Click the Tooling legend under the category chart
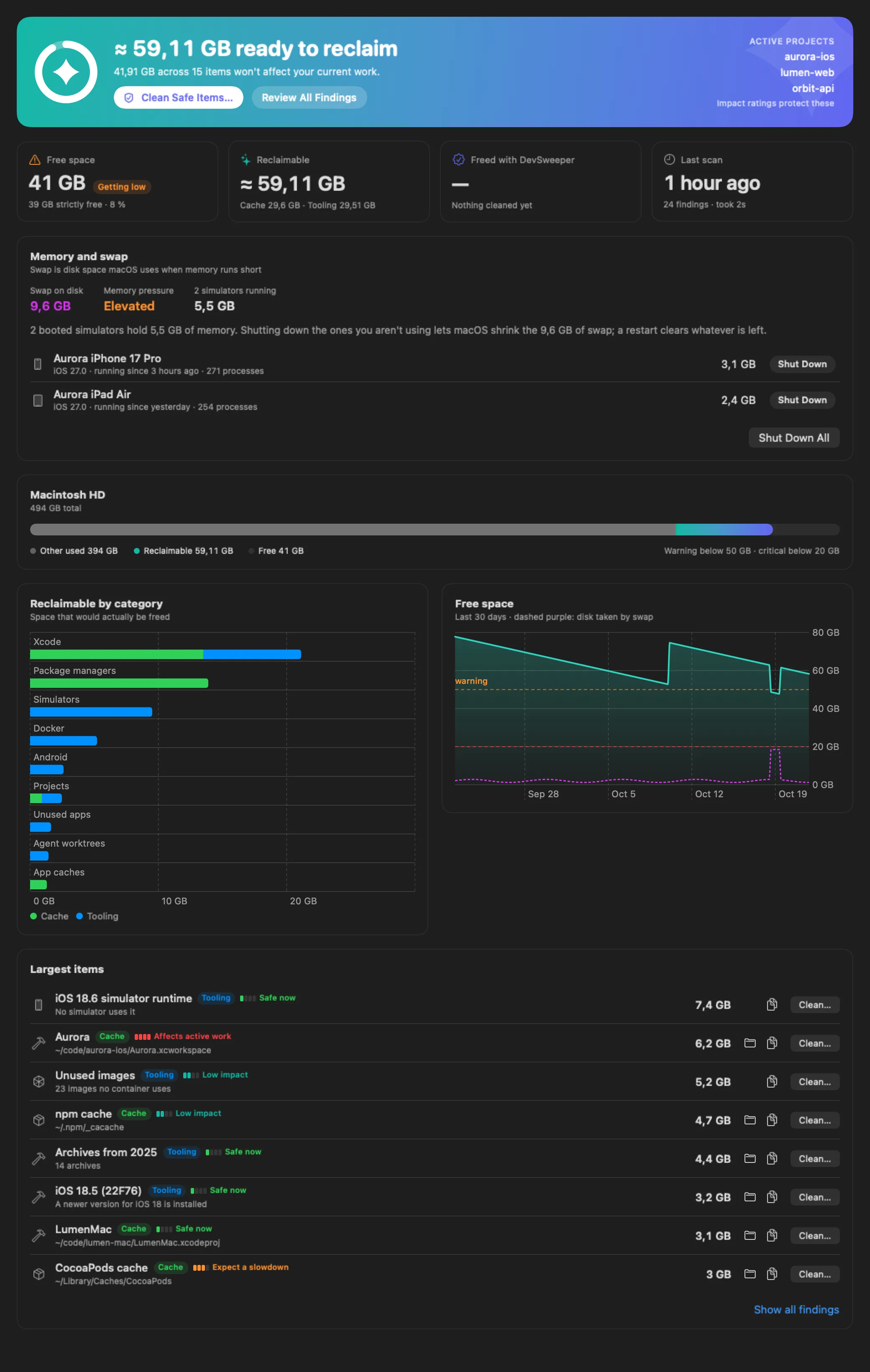The width and height of the screenshot is (870, 1372). [97, 916]
